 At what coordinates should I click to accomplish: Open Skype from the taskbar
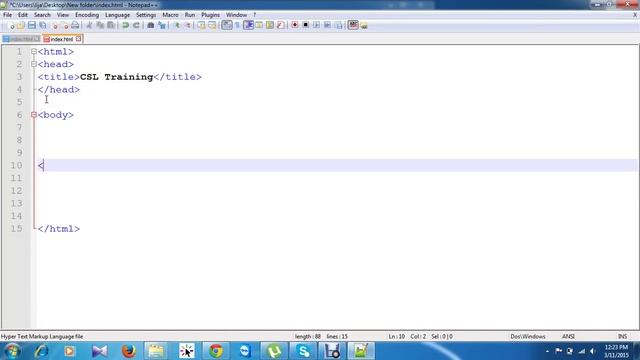303,351
